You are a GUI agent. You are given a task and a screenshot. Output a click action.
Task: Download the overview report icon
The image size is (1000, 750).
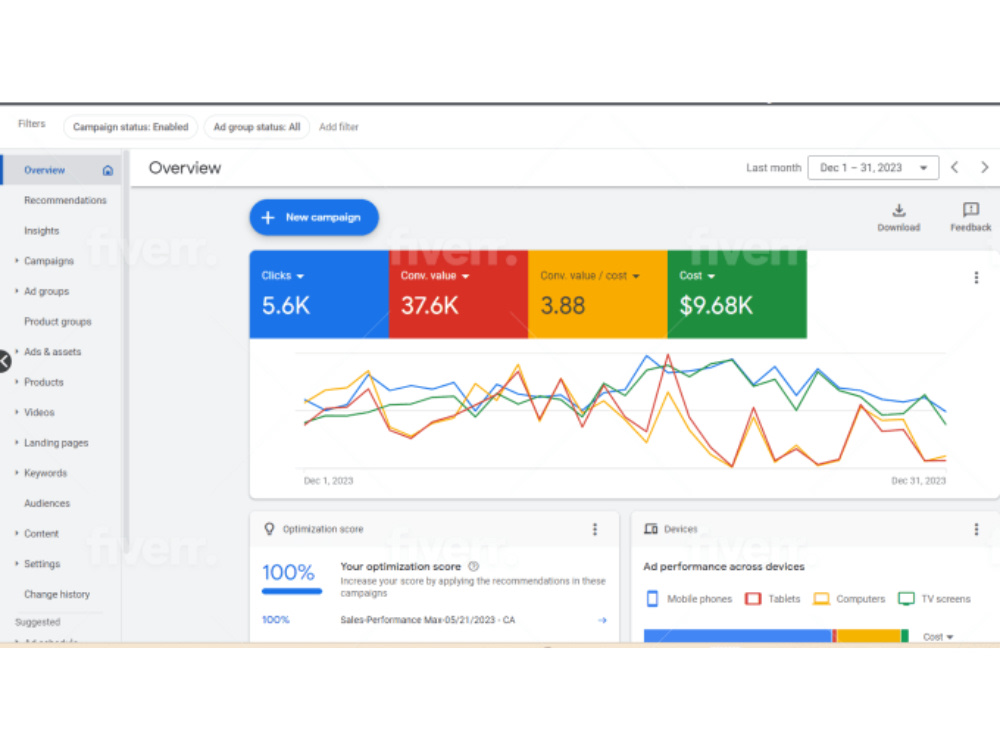[899, 210]
